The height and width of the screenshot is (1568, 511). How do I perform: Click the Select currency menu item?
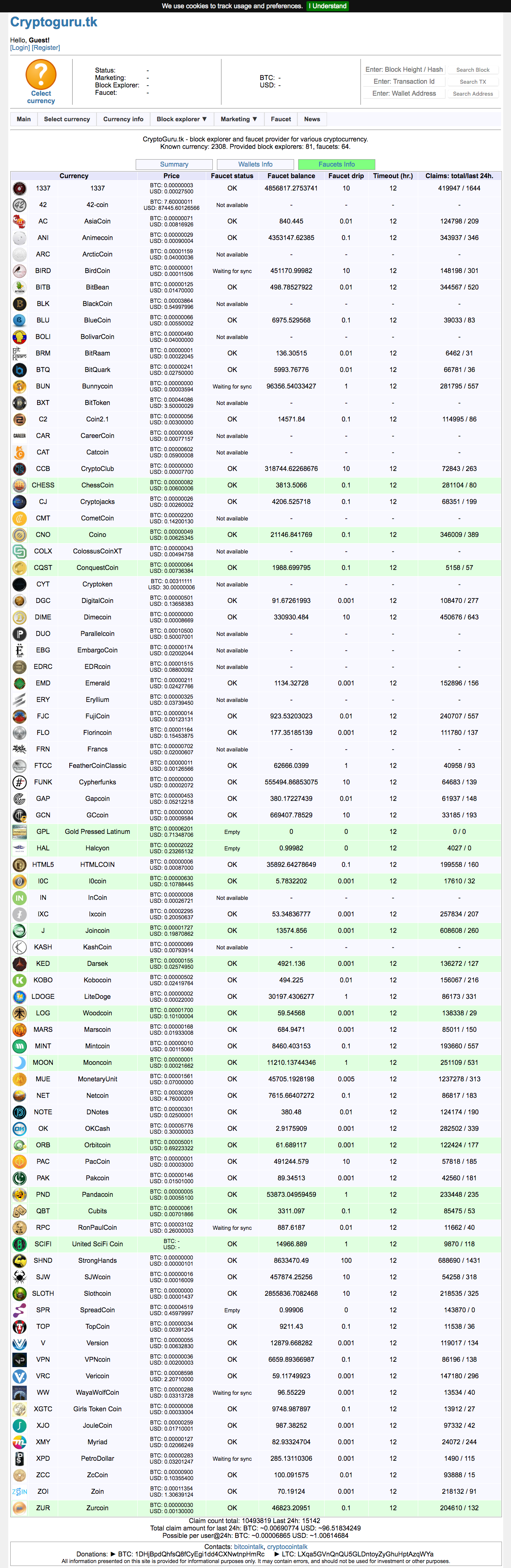[67, 119]
